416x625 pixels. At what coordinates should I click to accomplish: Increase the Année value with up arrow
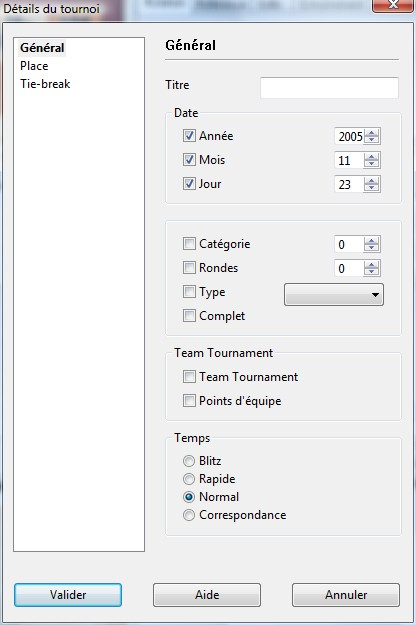pos(372,133)
